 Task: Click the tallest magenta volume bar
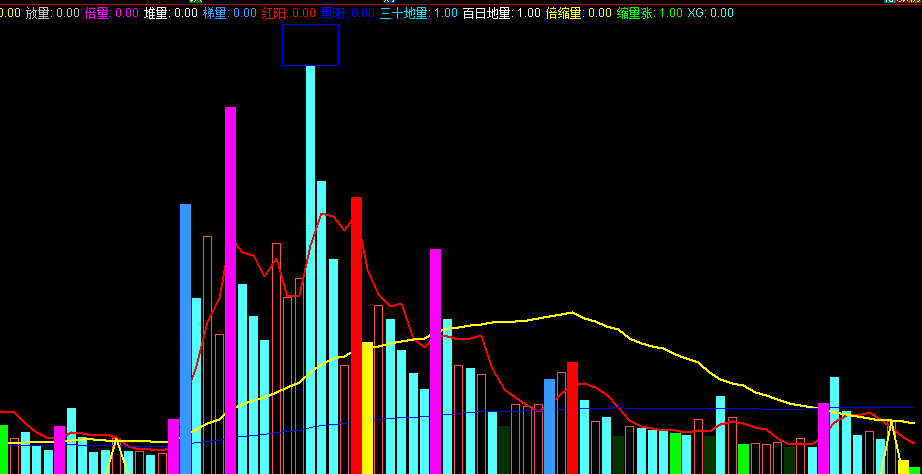[x=230, y=291]
